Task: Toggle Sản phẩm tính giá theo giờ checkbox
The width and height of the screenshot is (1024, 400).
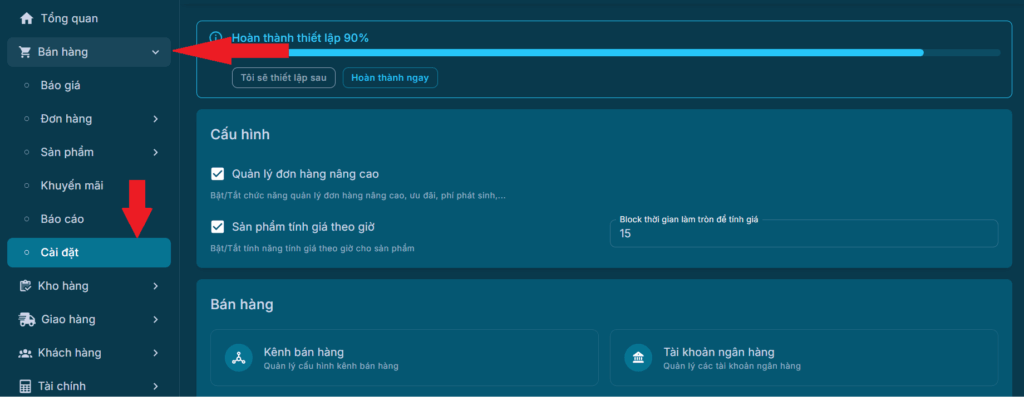Action: [218, 227]
